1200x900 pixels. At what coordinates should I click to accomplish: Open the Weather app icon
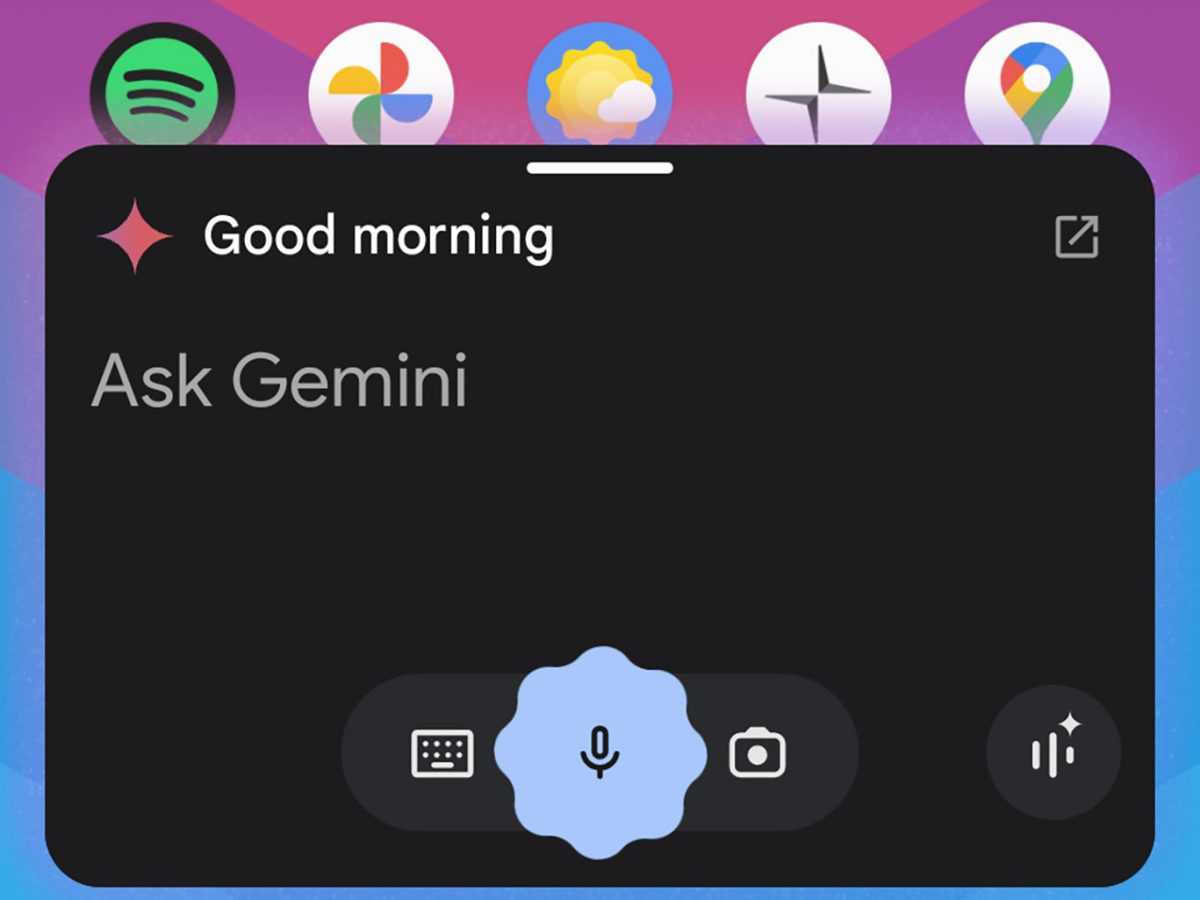(x=600, y=90)
